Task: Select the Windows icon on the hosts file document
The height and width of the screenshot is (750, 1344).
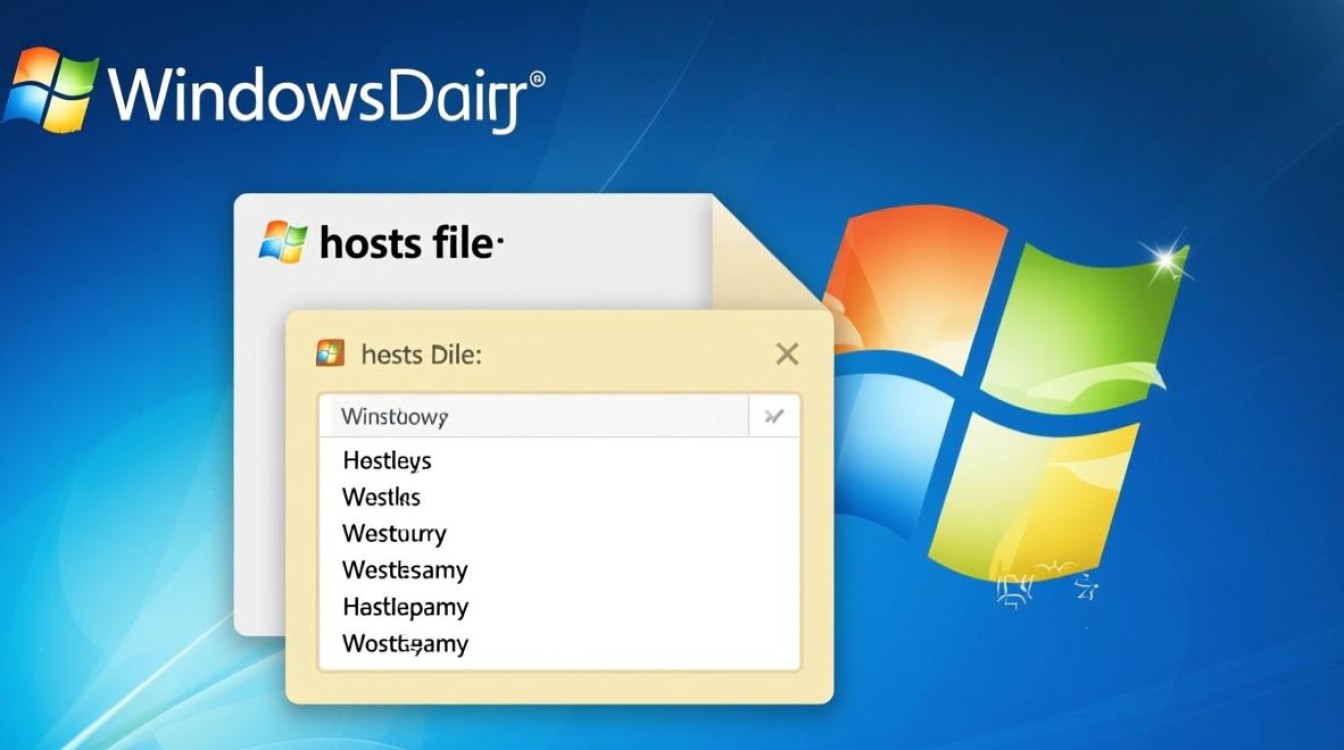Action: click(x=284, y=239)
